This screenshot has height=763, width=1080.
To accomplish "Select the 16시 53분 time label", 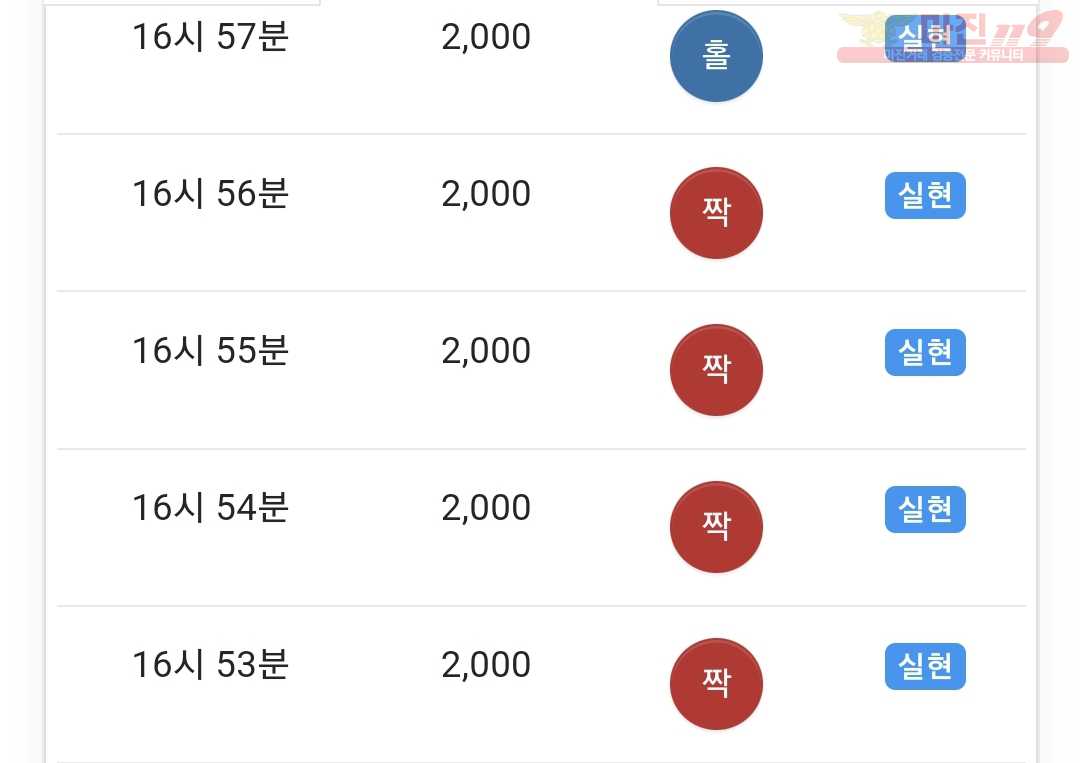I will pos(210,665).
